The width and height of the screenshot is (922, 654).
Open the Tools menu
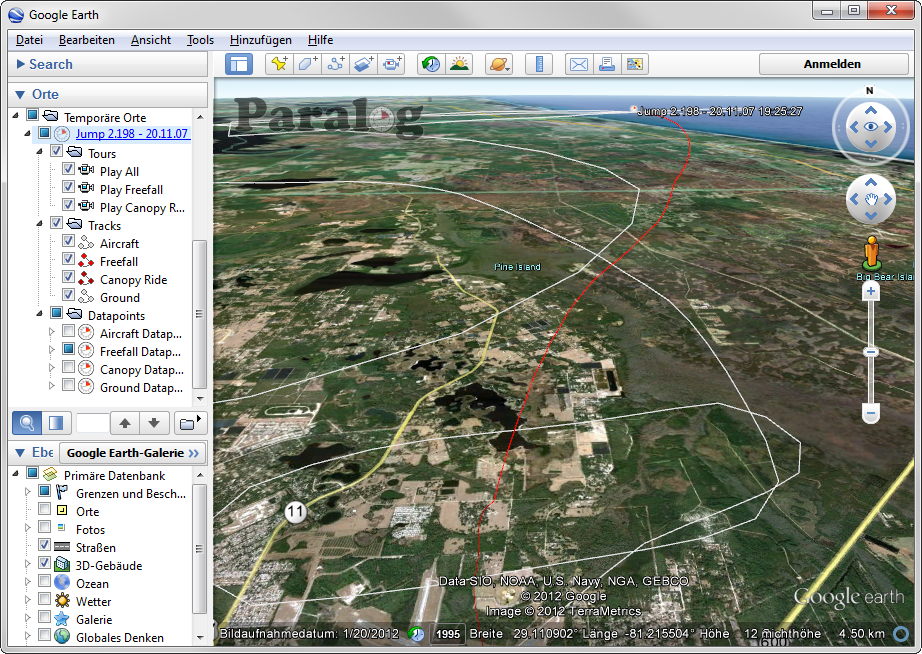pos(199,40)
